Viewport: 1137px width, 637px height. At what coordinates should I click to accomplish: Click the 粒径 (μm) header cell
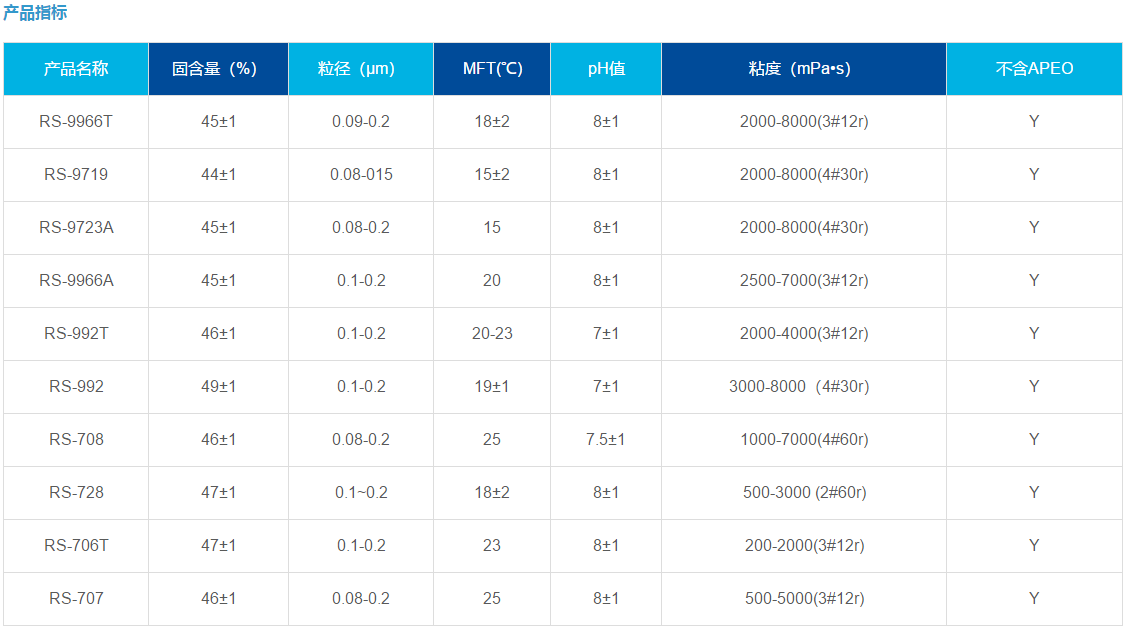pos(361,69)
